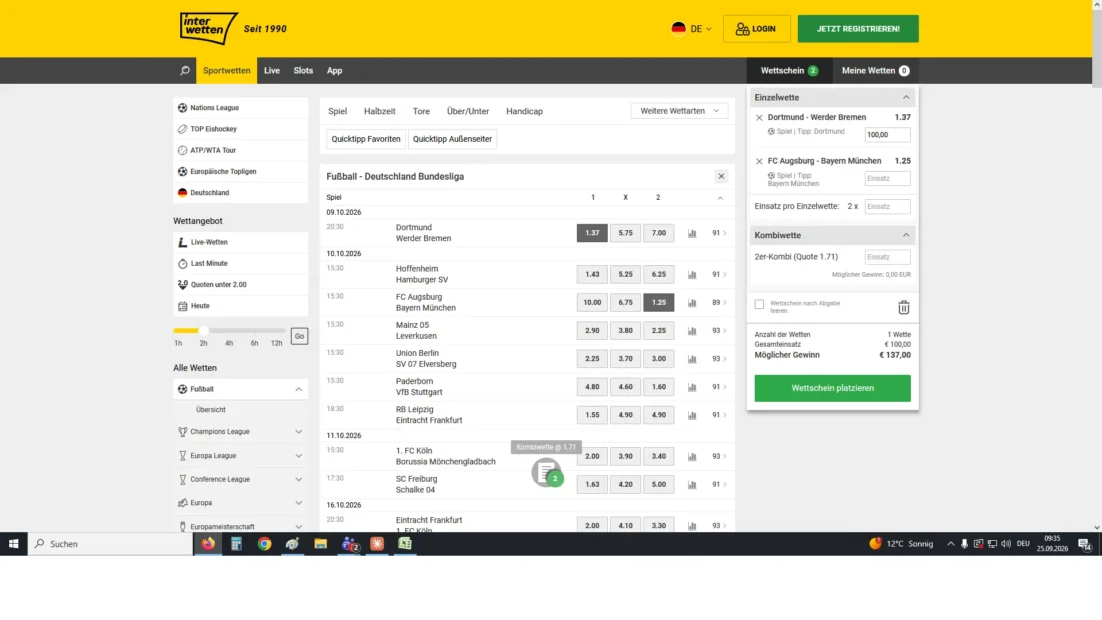Open statistics icon for Mainz 05 match
The width and height of the screenshot is (1102, 620).
692,331
